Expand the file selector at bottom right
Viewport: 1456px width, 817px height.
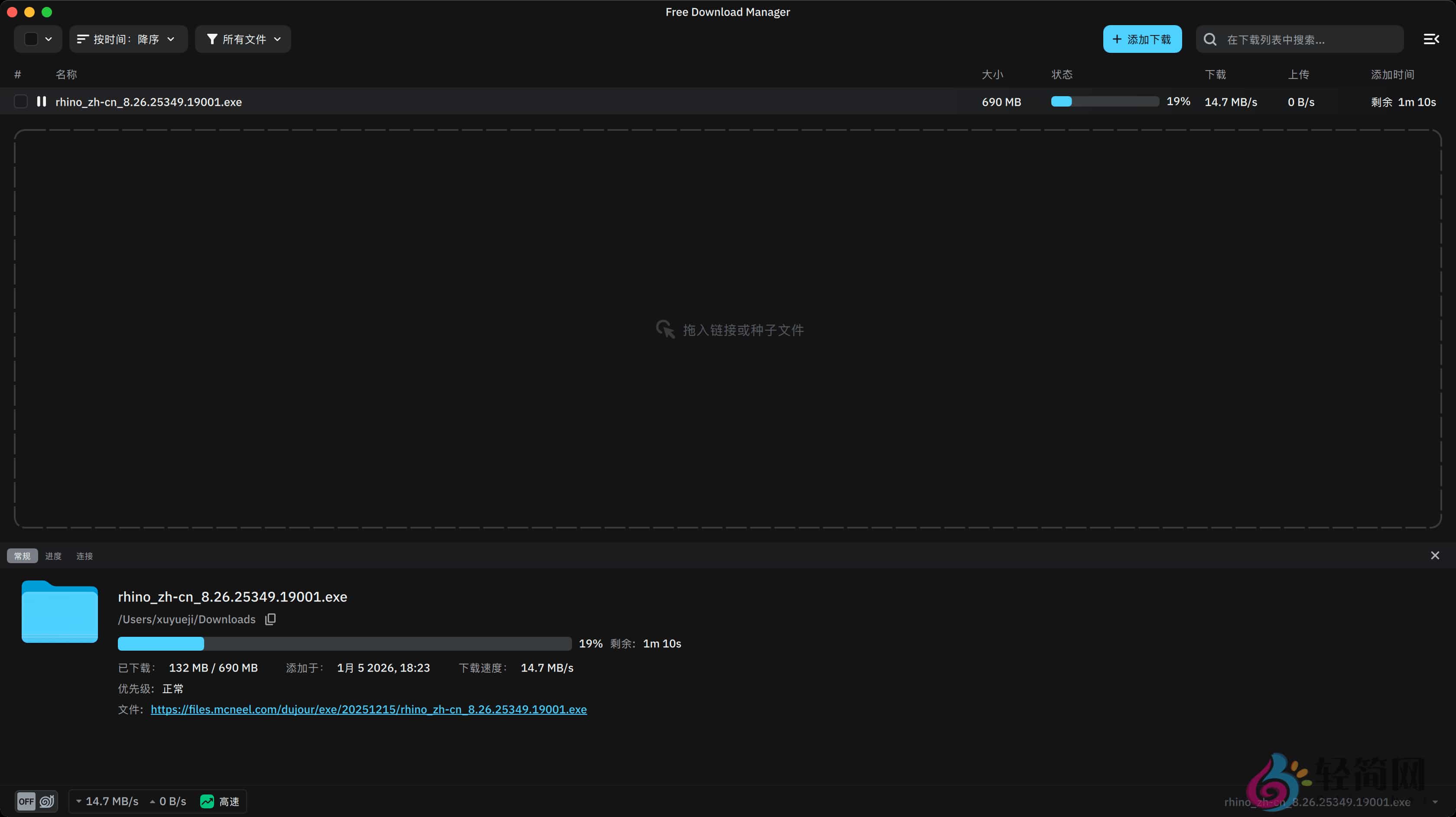click(x=1436, y=801)
